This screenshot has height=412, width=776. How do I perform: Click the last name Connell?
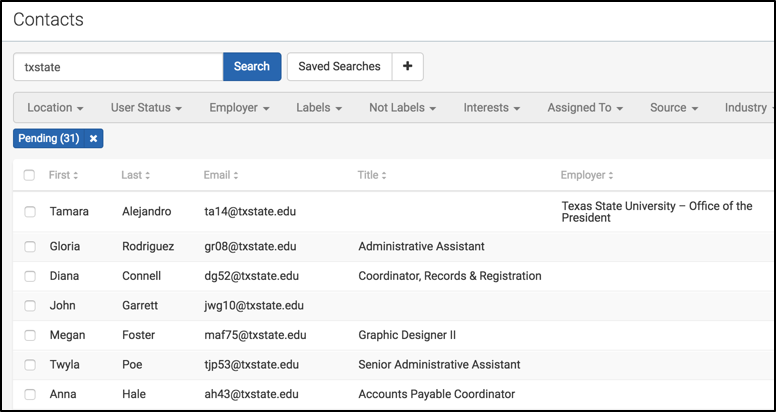142,276
